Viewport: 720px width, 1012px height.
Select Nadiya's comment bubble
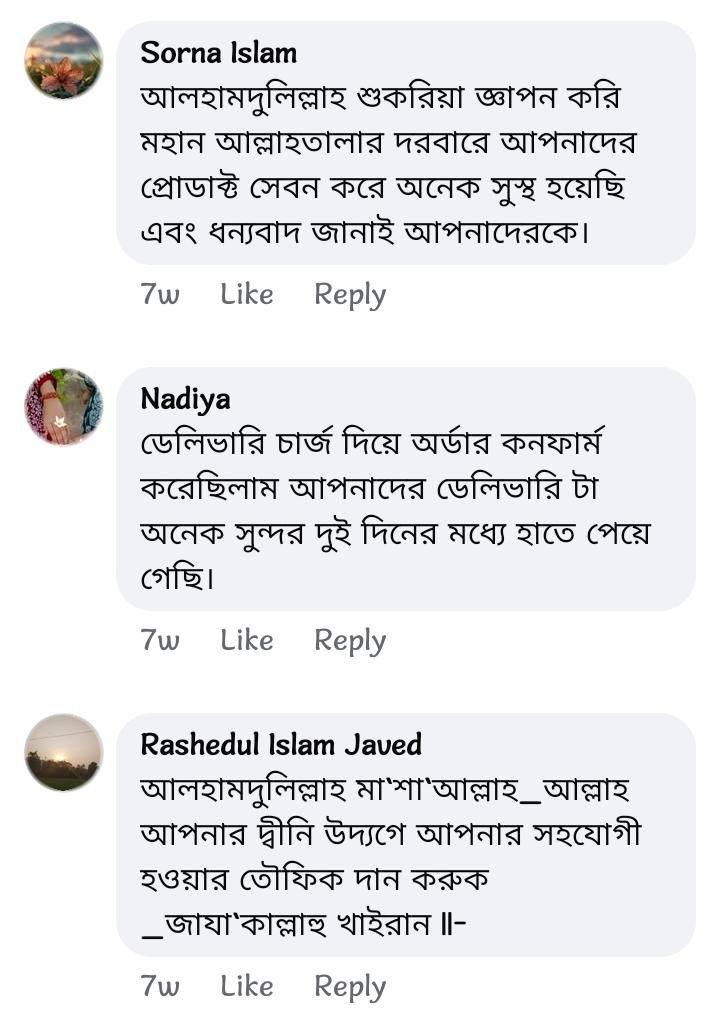click(405, 489)
